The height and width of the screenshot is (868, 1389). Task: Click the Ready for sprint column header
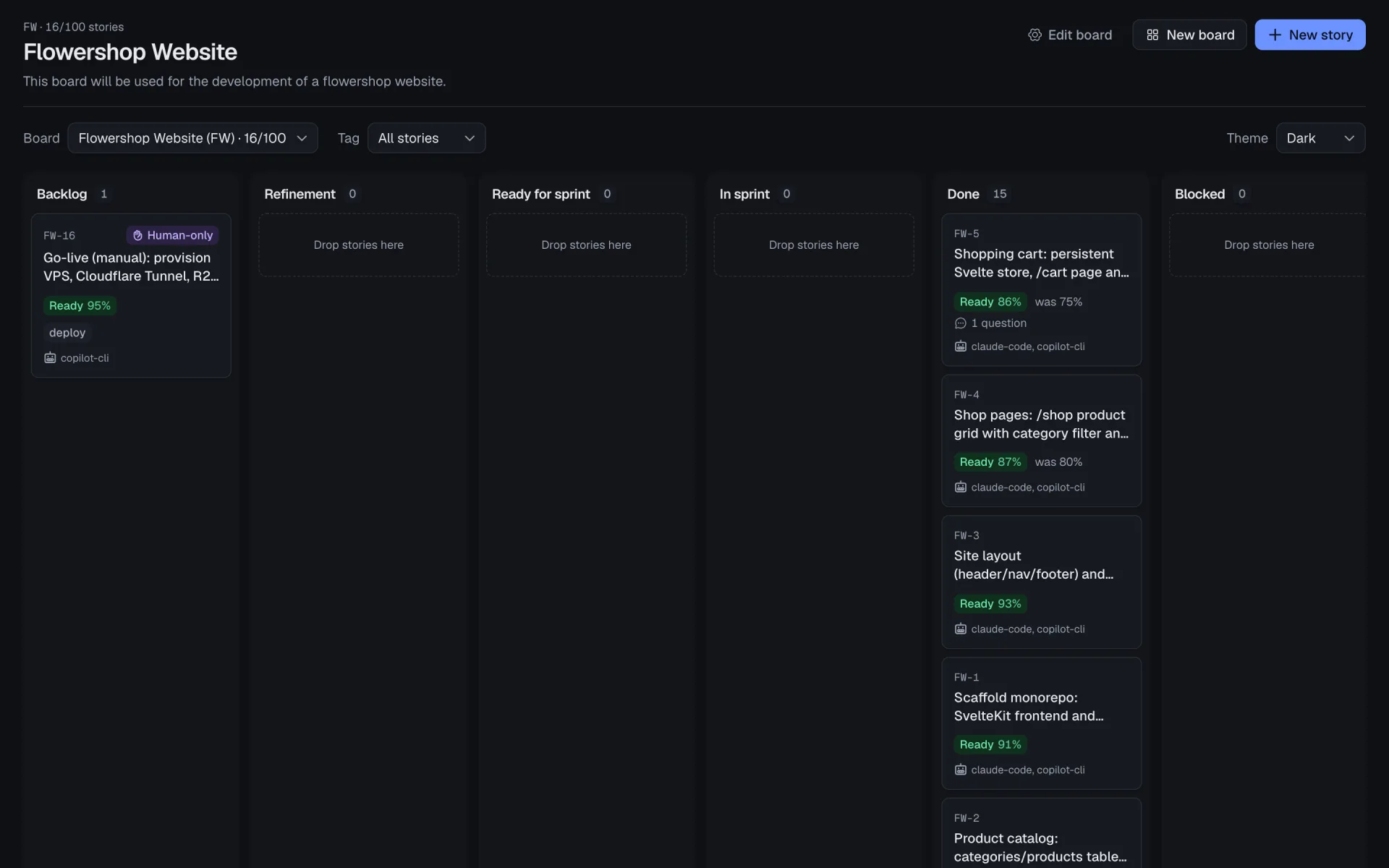541,194
